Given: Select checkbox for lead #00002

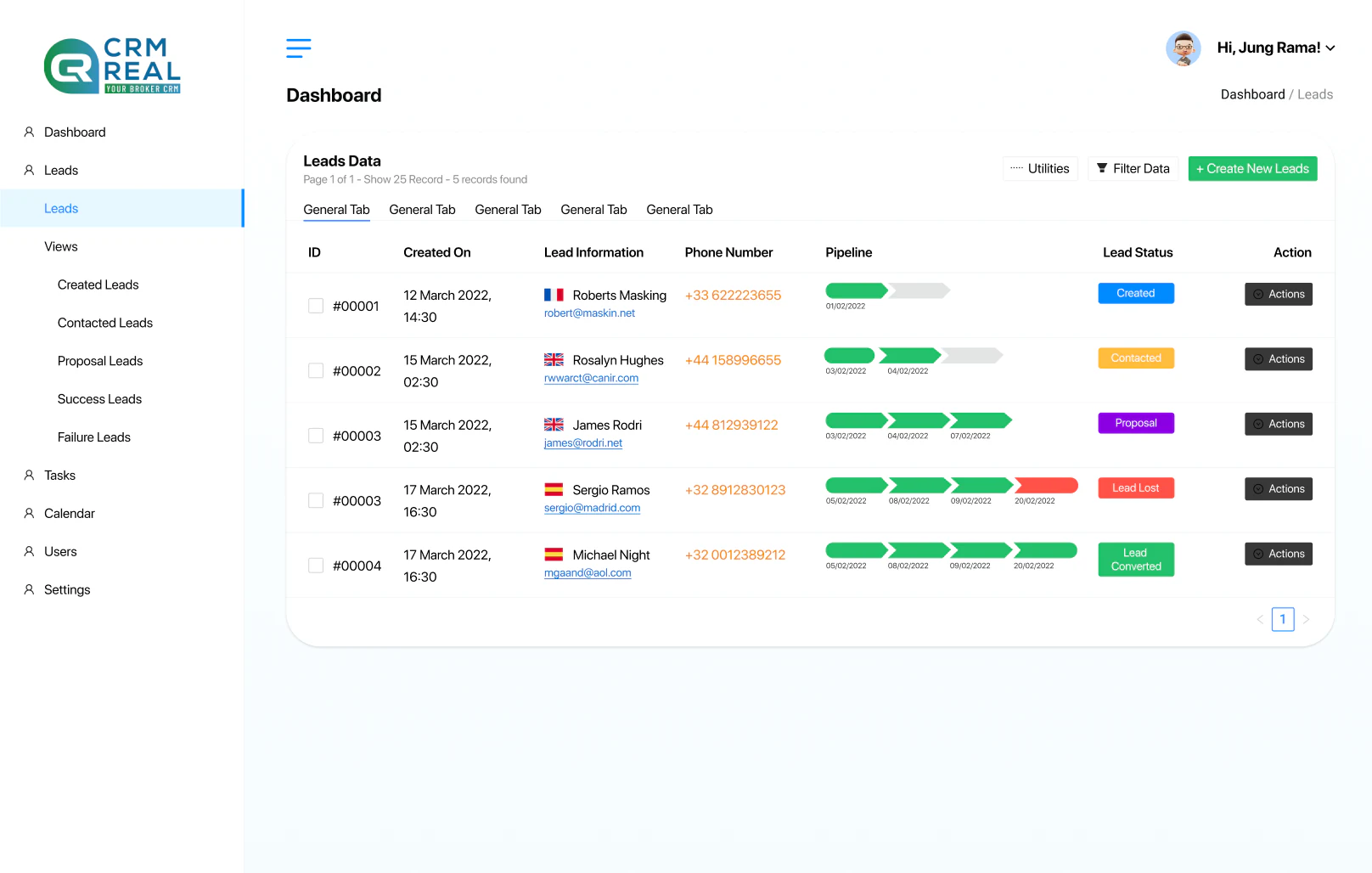Looking at the screenshot, I should pos(316,371).
